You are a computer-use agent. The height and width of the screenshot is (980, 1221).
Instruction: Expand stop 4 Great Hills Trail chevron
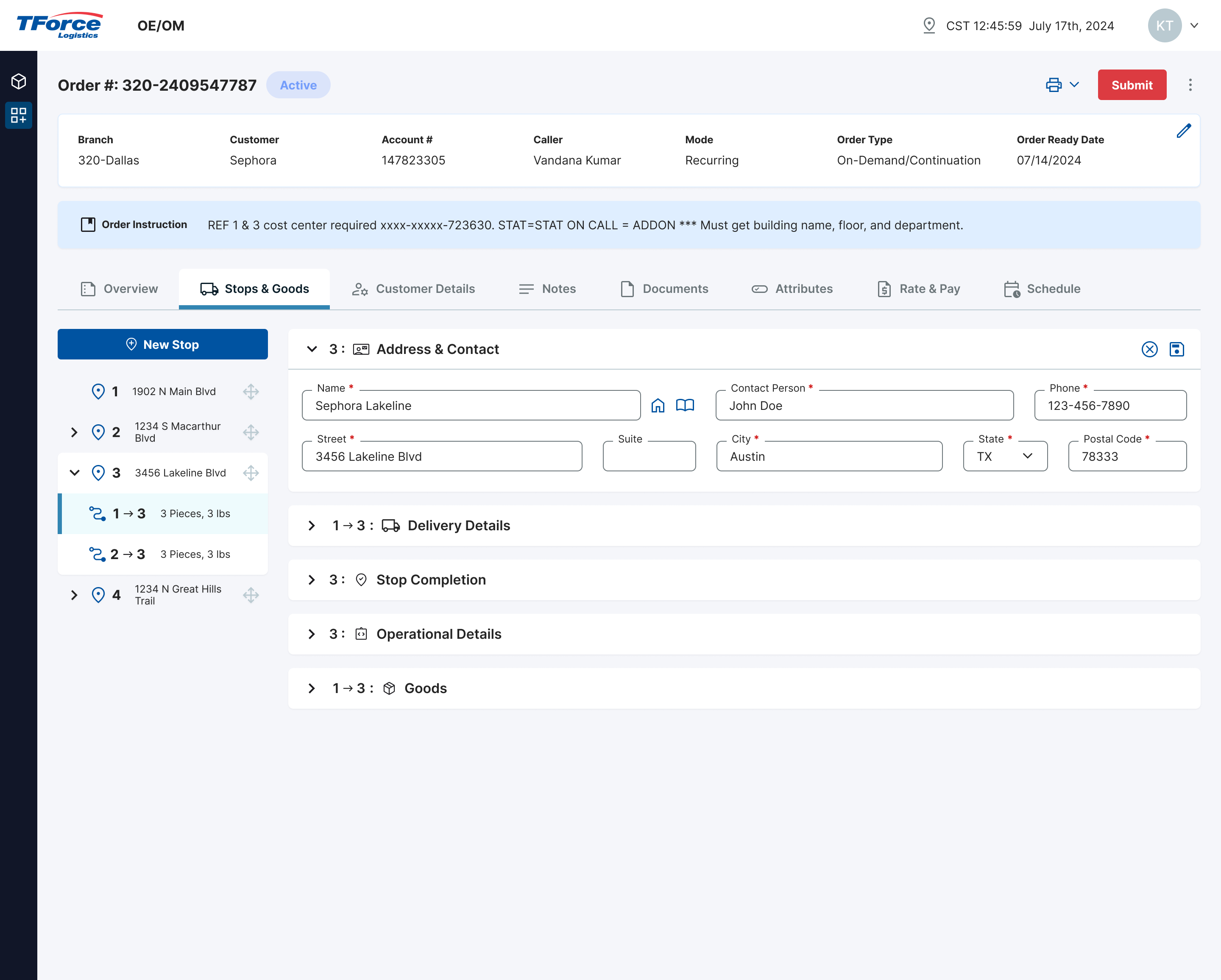pos(74,595)
